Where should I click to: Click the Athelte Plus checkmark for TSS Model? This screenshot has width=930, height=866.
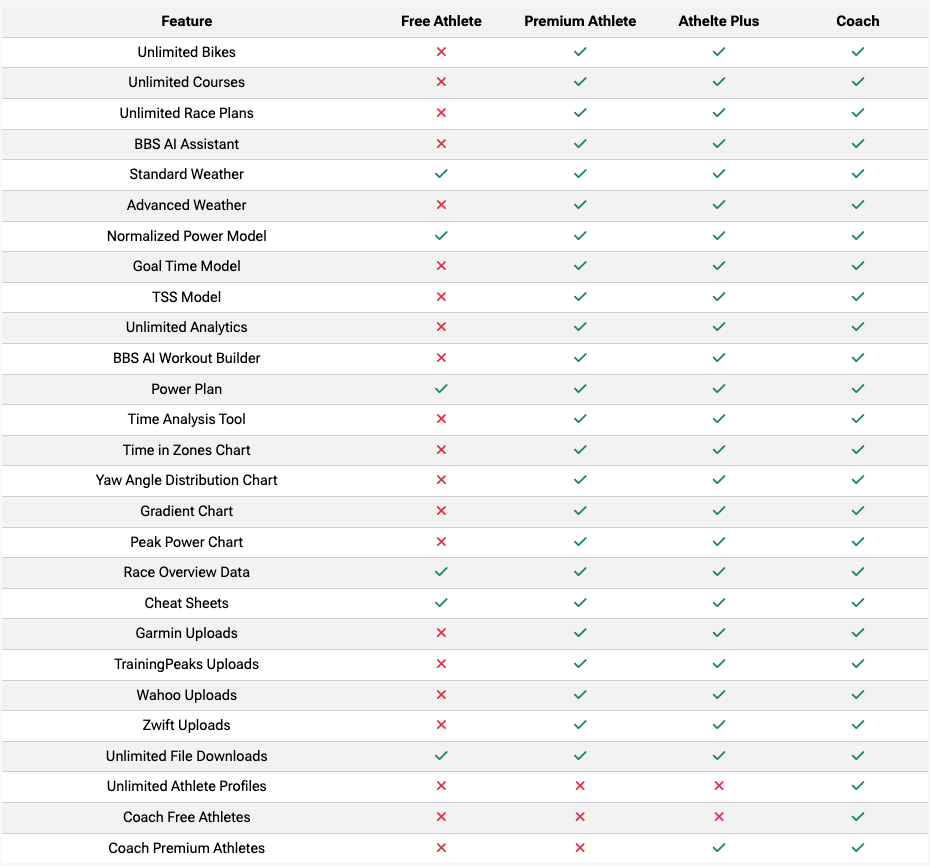click(718, 297)
